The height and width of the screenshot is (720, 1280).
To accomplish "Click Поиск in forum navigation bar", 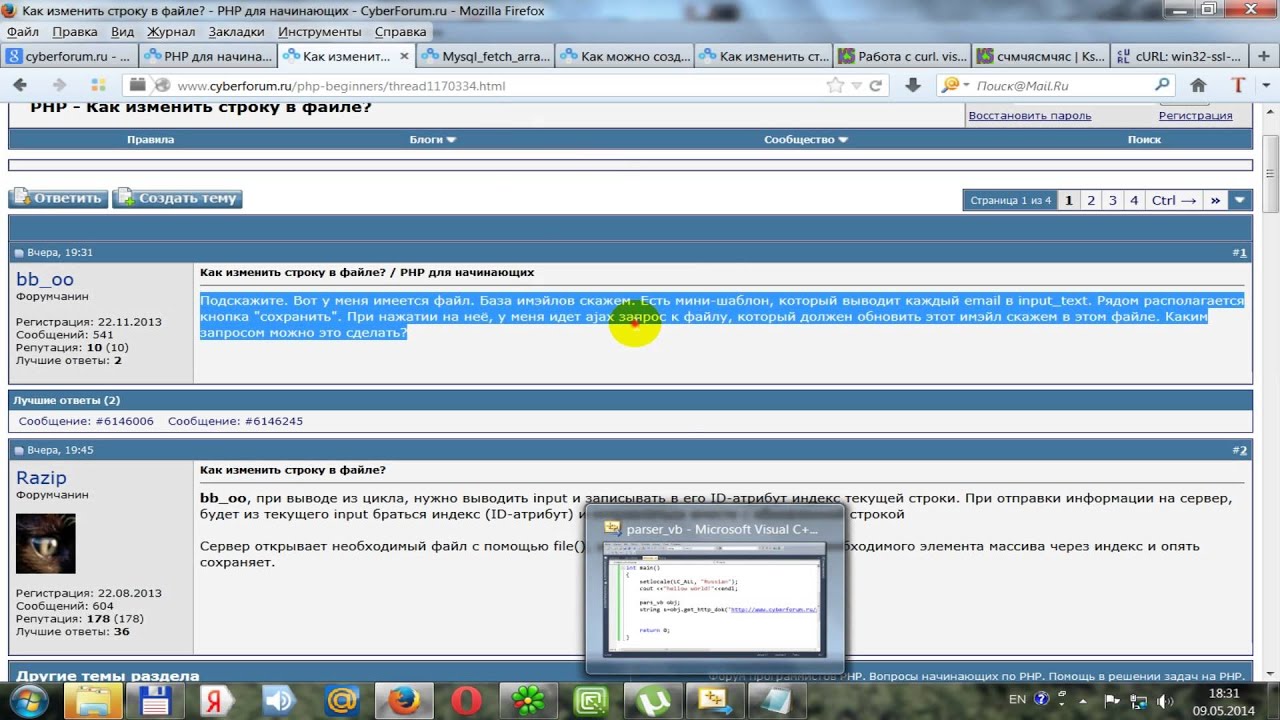I will (x=1144, y=140).
